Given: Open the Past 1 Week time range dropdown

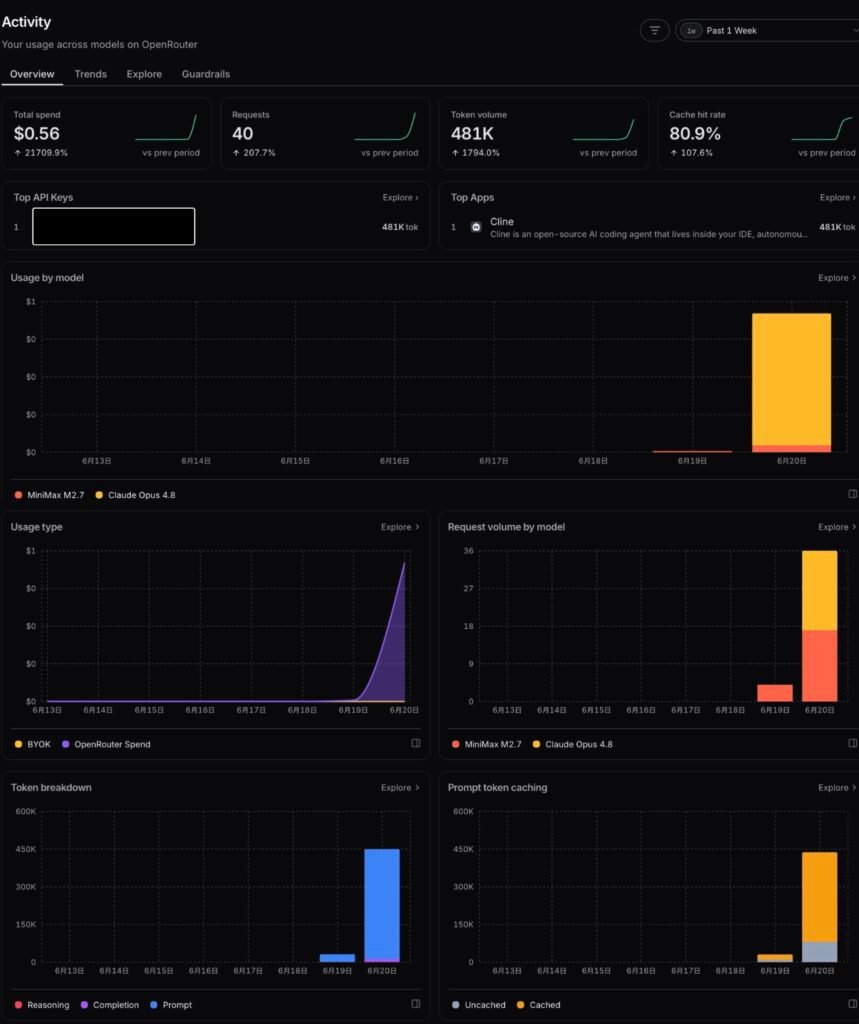Looking at the screenshot, I should click(x=768, y=31).
